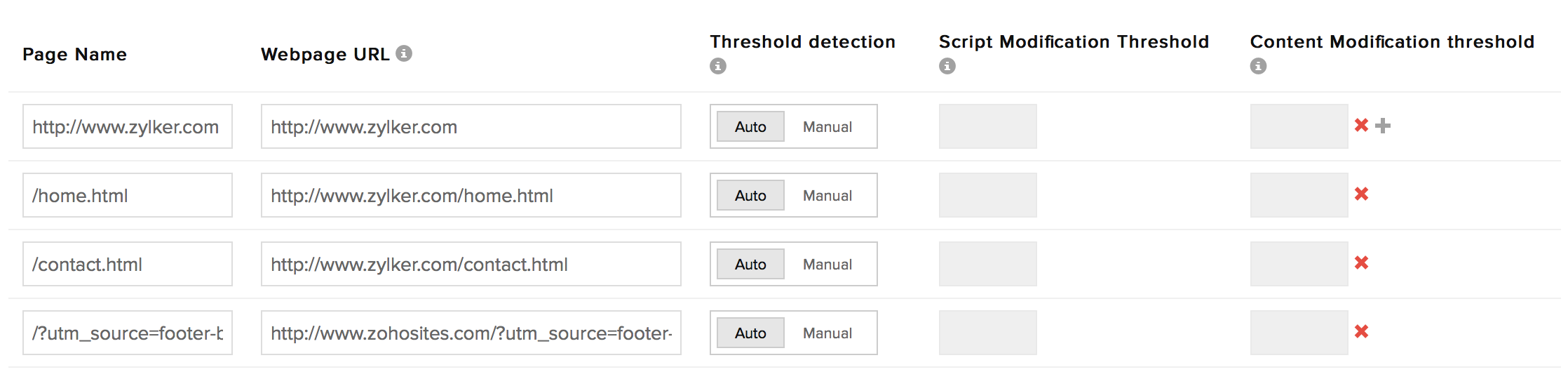Screen dimensions: 1568x379
Task: Switch zylker.com root row to Manual threshold
Action: pyautogui.click(x=827, y=127)
